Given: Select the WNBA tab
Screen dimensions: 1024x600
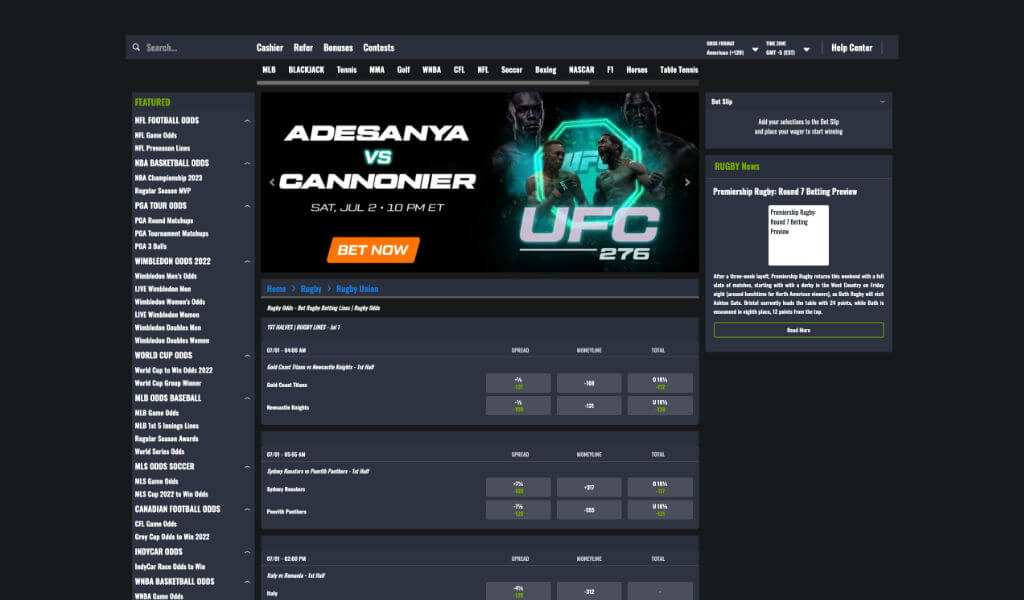Looking at the screenshot, I should tap(432, 70).
